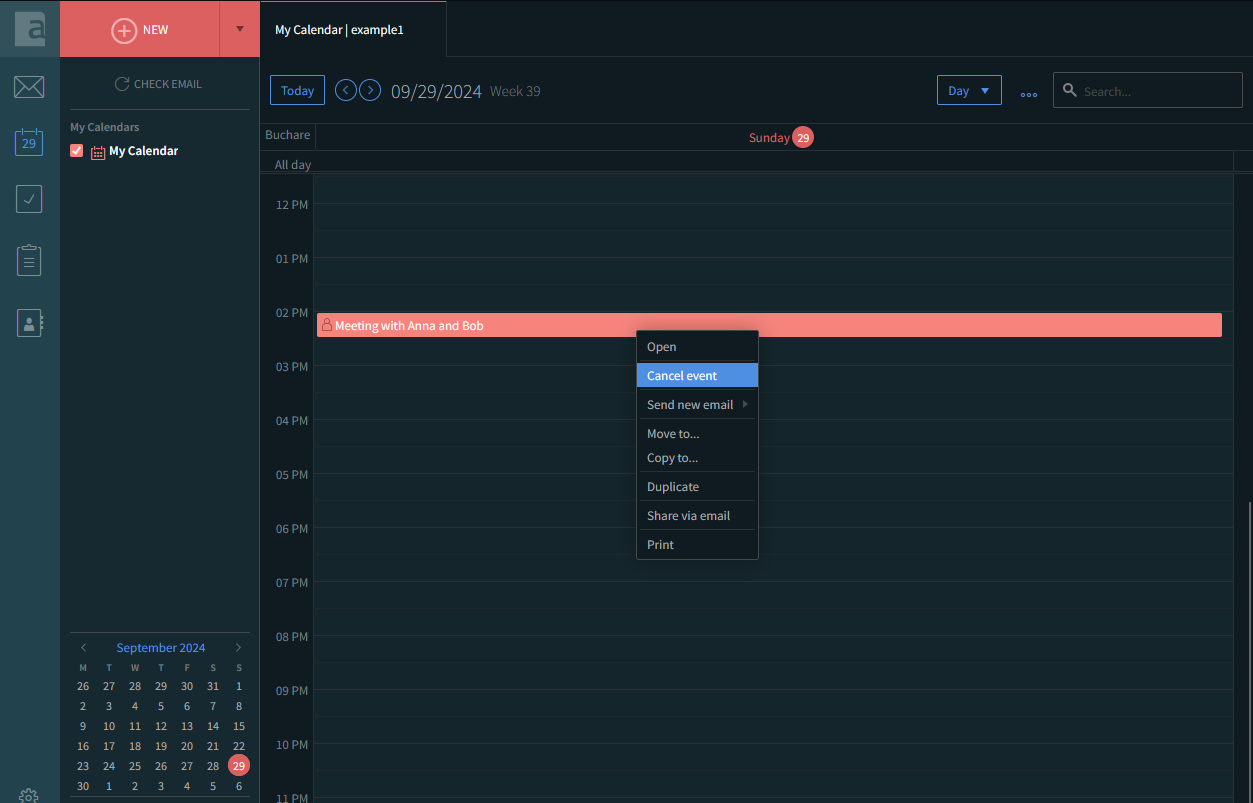1253x803 pixels.
Task: Open settings gear icon at bottom
Action: pyautogui.click(x=29, y=796)
